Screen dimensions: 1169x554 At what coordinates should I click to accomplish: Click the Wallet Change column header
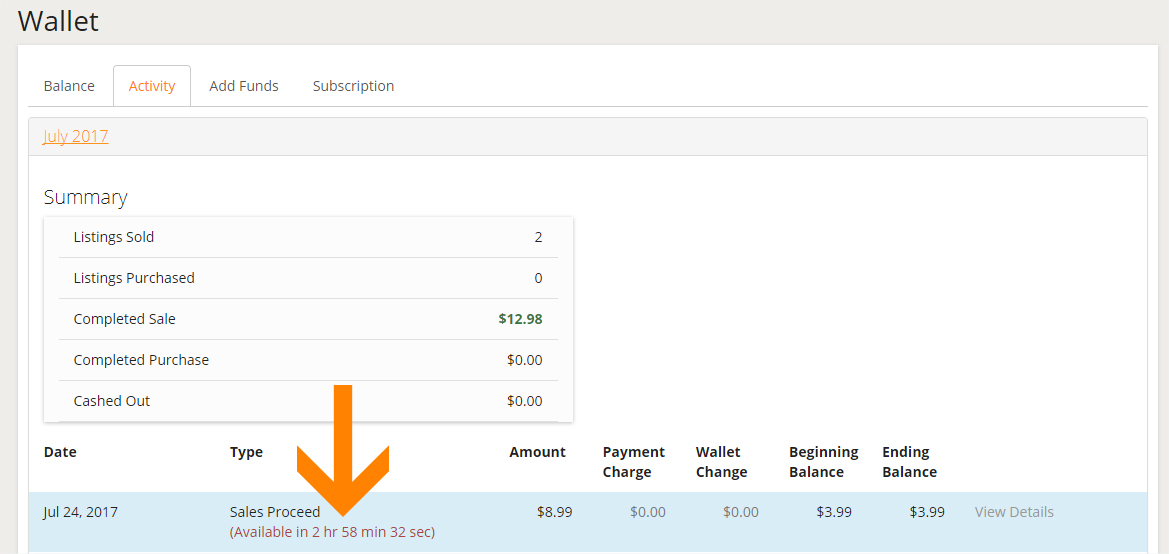721,462
